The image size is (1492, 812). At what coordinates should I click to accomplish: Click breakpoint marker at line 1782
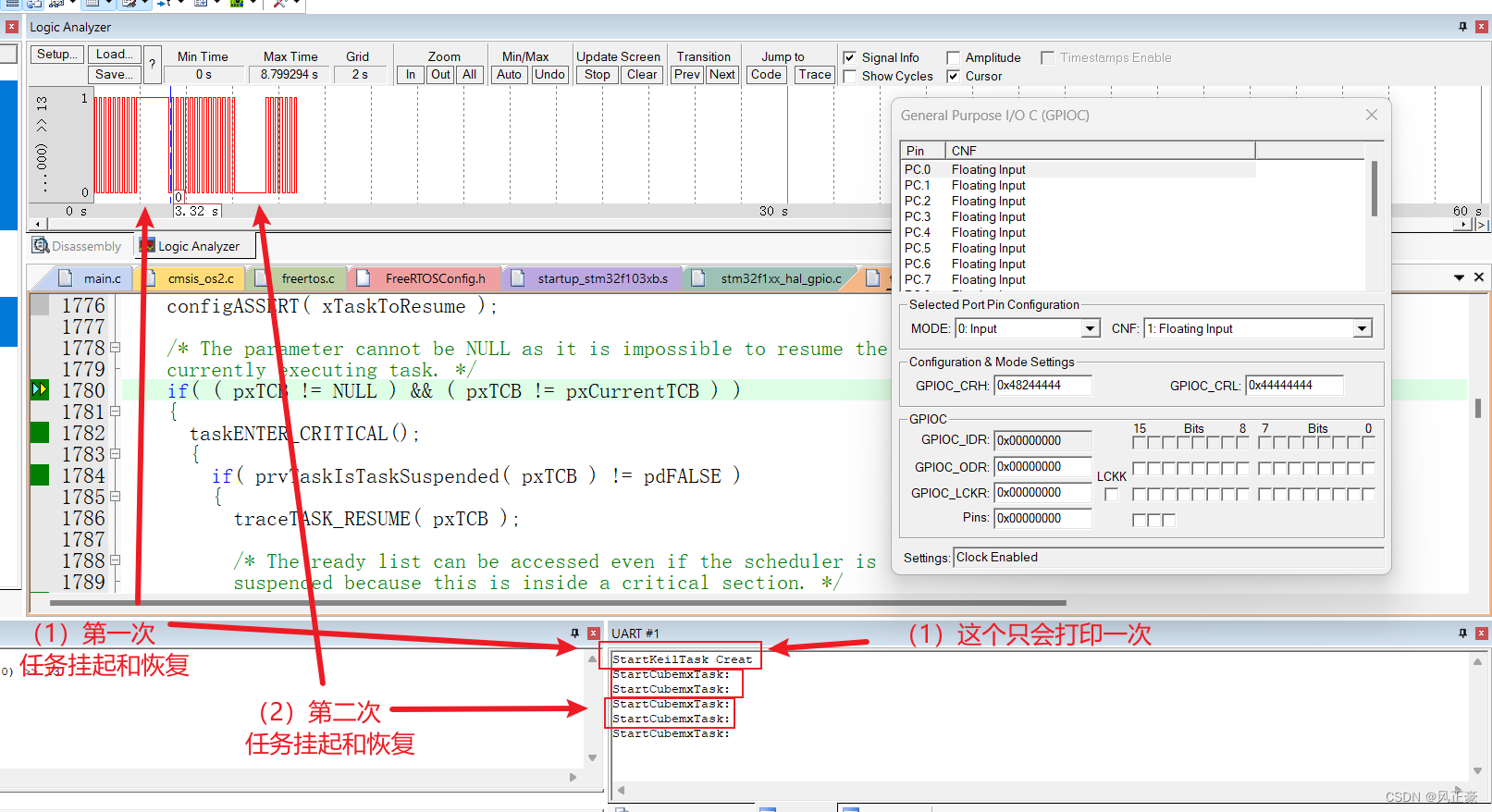pos(40,432)
